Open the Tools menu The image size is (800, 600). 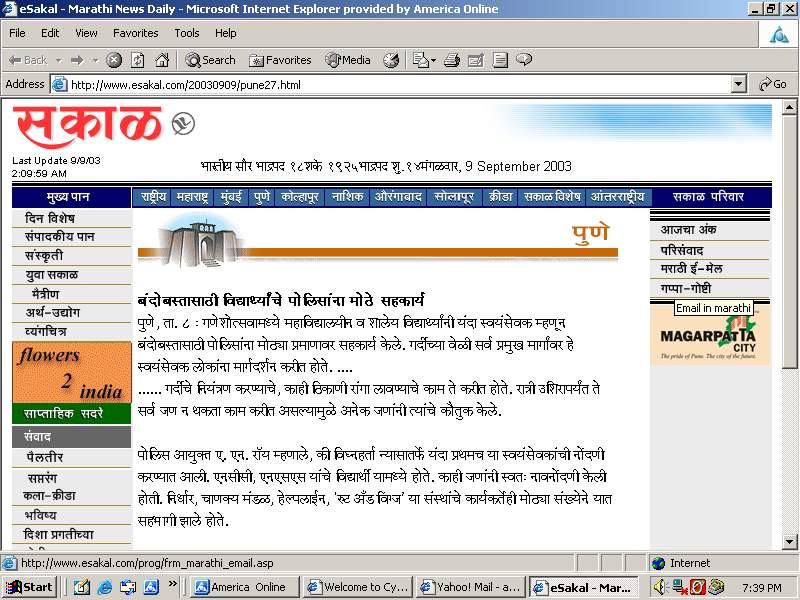coord(187,33)
